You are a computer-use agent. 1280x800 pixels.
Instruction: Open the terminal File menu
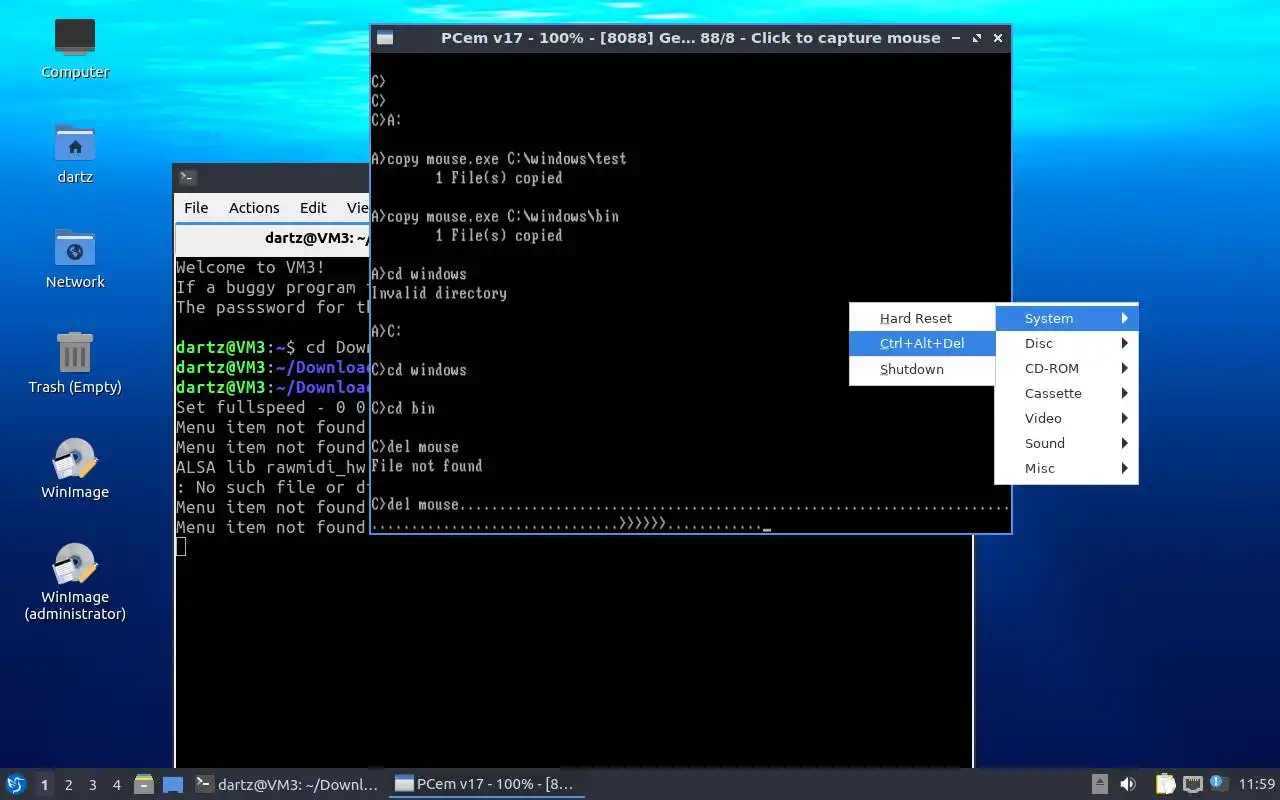point(196,207)
